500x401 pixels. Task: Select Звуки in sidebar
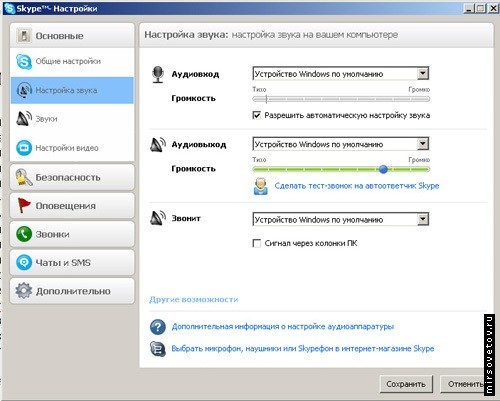pos(72,119)
